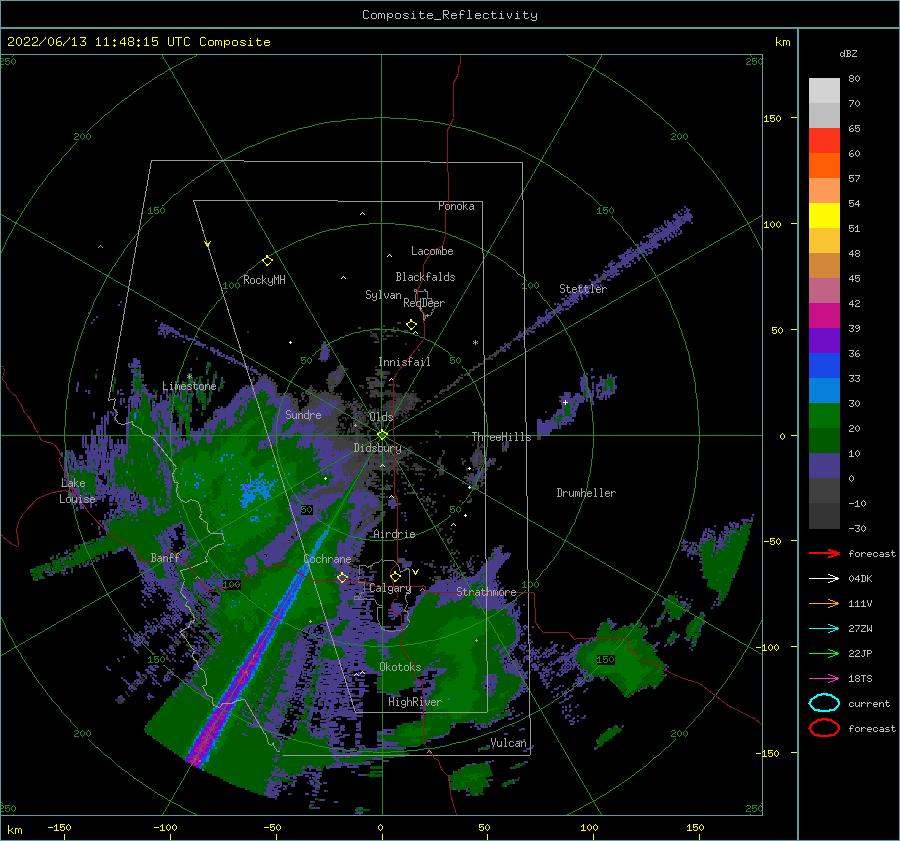Image resolution: width=900 pixels, height=841 pixels.
Task: Click the orange 111V arrow icon
Action: tap(824, 603)
